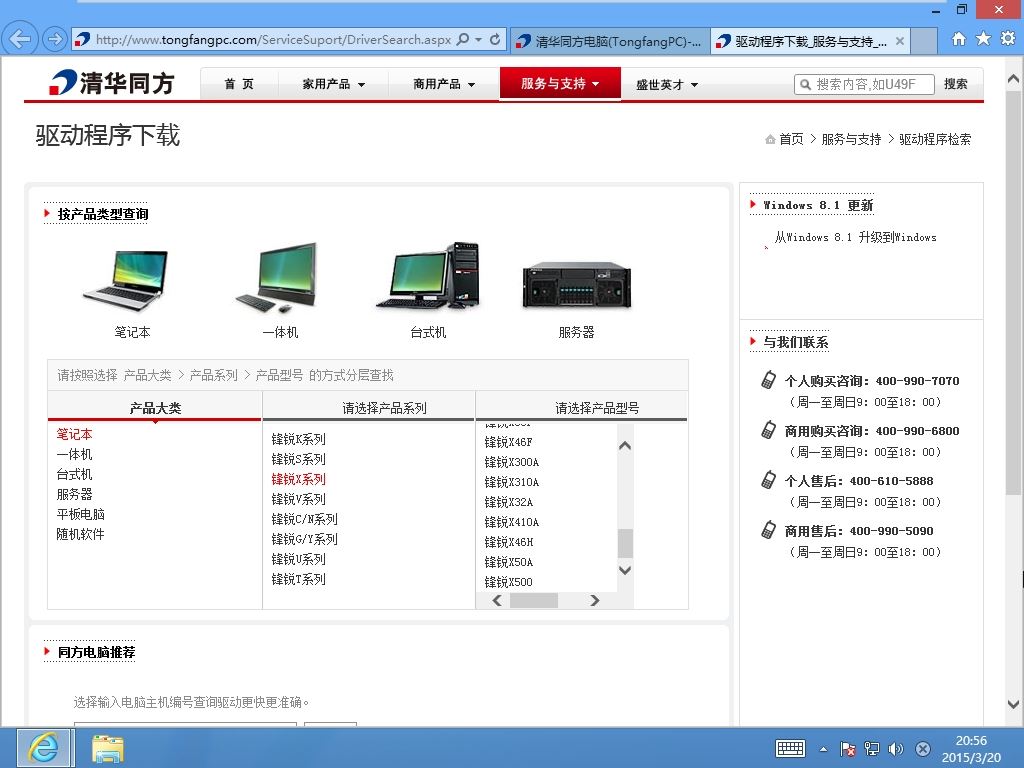Image resolution: width=1024 pixels, height=768 pixels.
Task: Open the IE Home icon
Action: click(958, 39)
